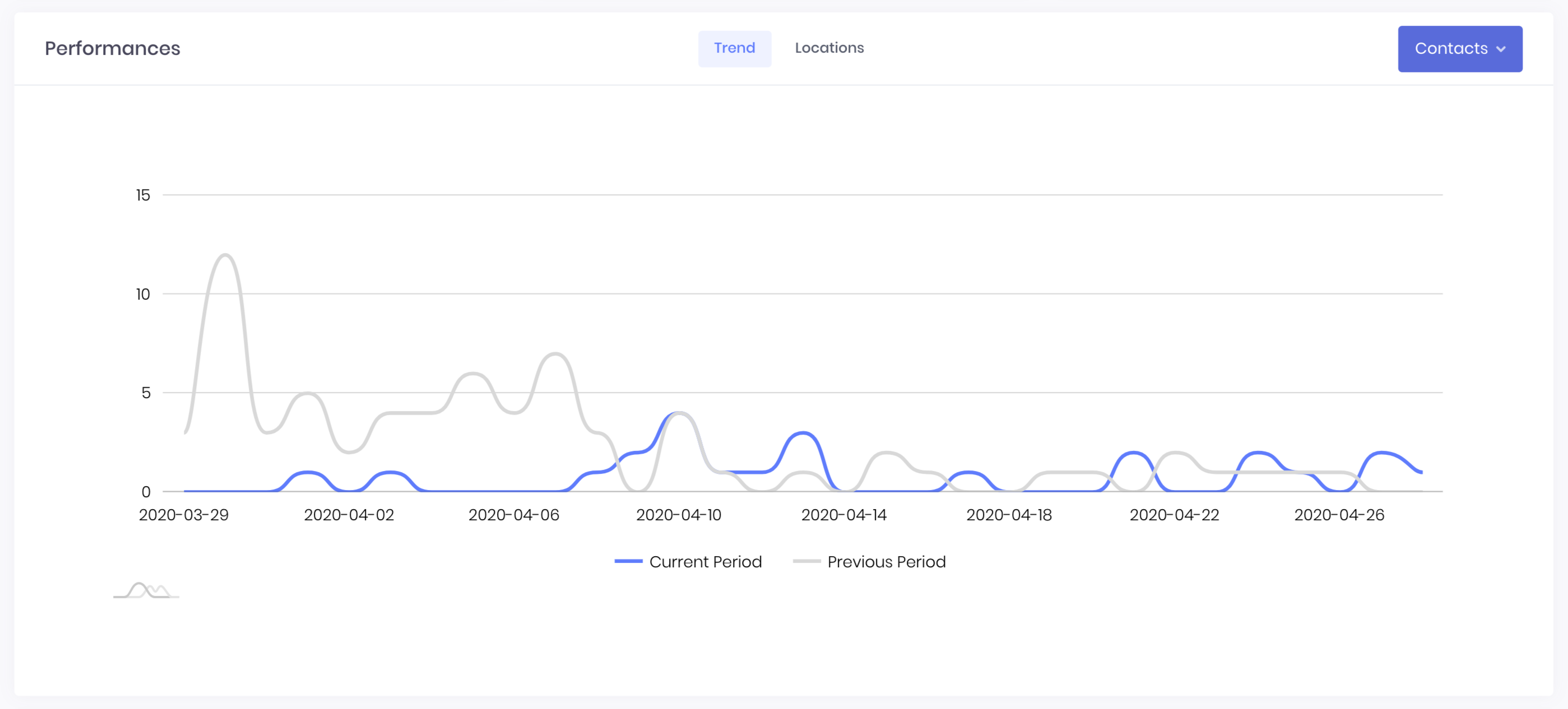
Task: Expand the Contacts dropdown
Action: coord(1459,49)
